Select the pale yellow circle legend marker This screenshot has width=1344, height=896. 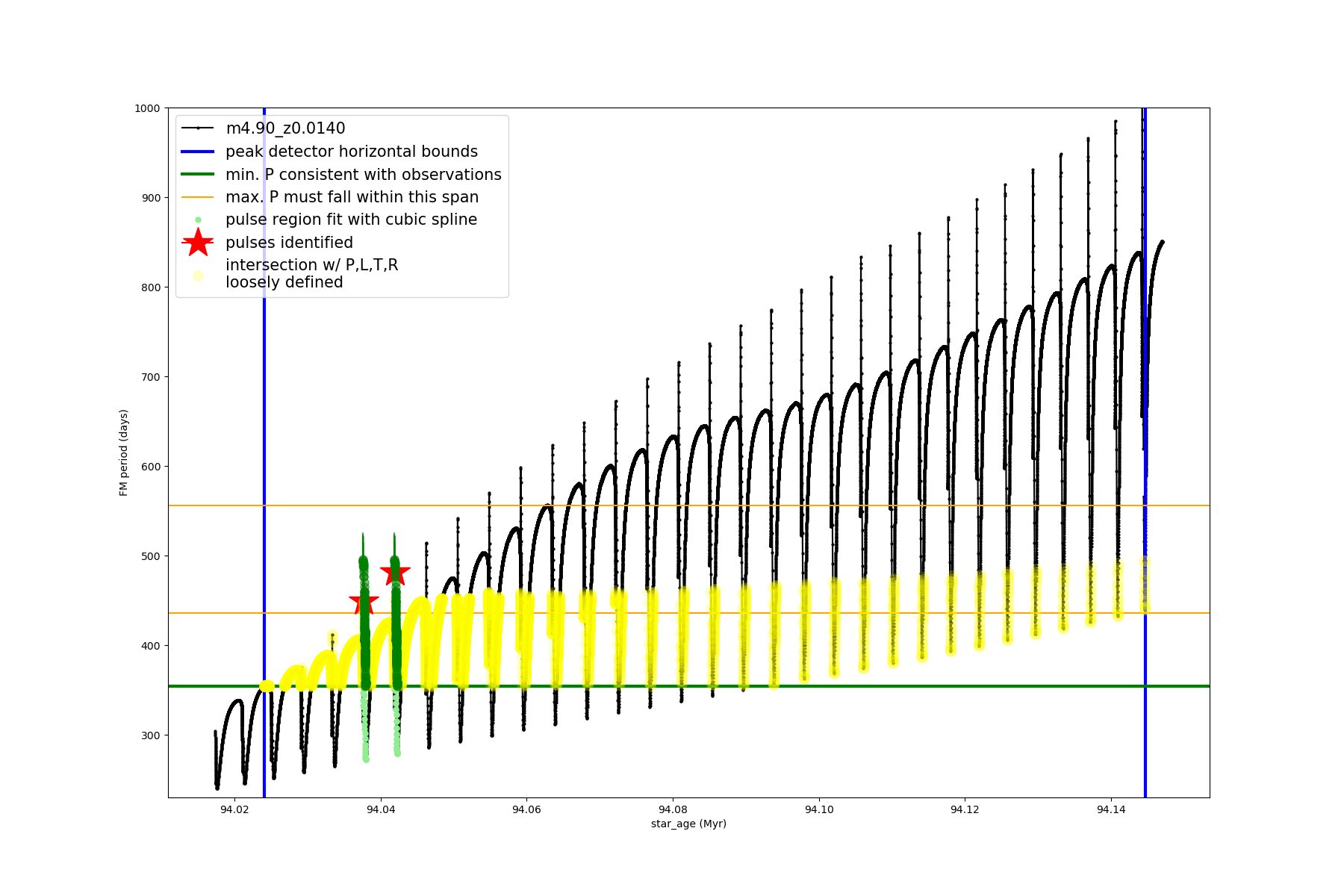(198, 276)
